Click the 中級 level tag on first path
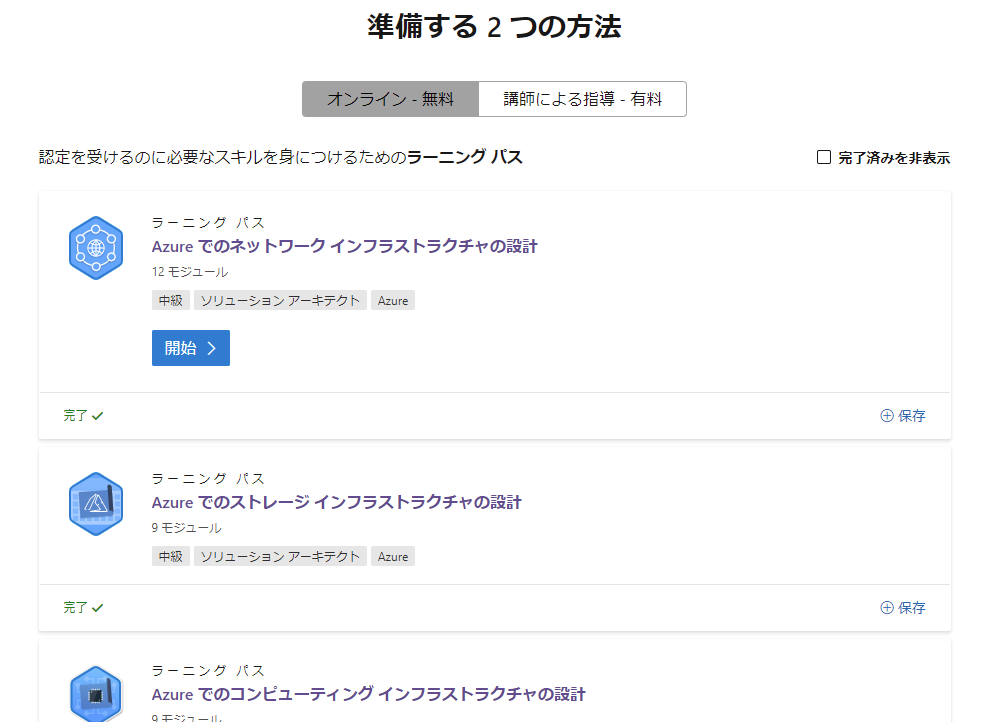992x722 pixels. point(170,300)
